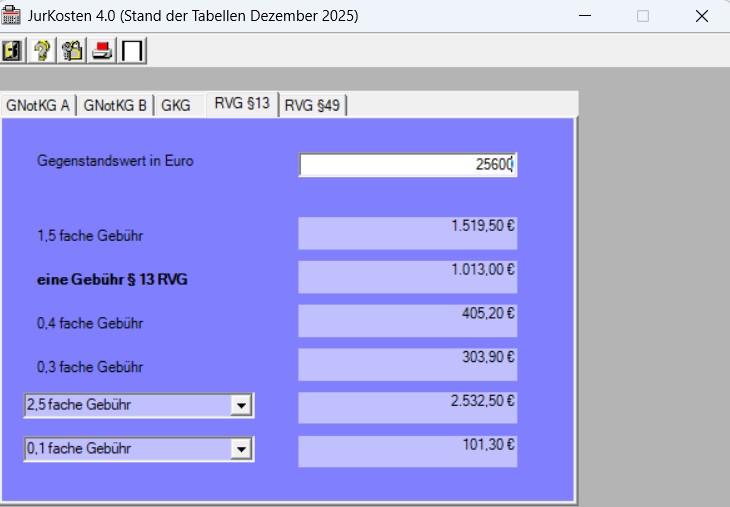Click the JurKosten calculator icon in title bar
Image resolution: width=730 pixels, height=507 pixels.
[x=11, y=15]
